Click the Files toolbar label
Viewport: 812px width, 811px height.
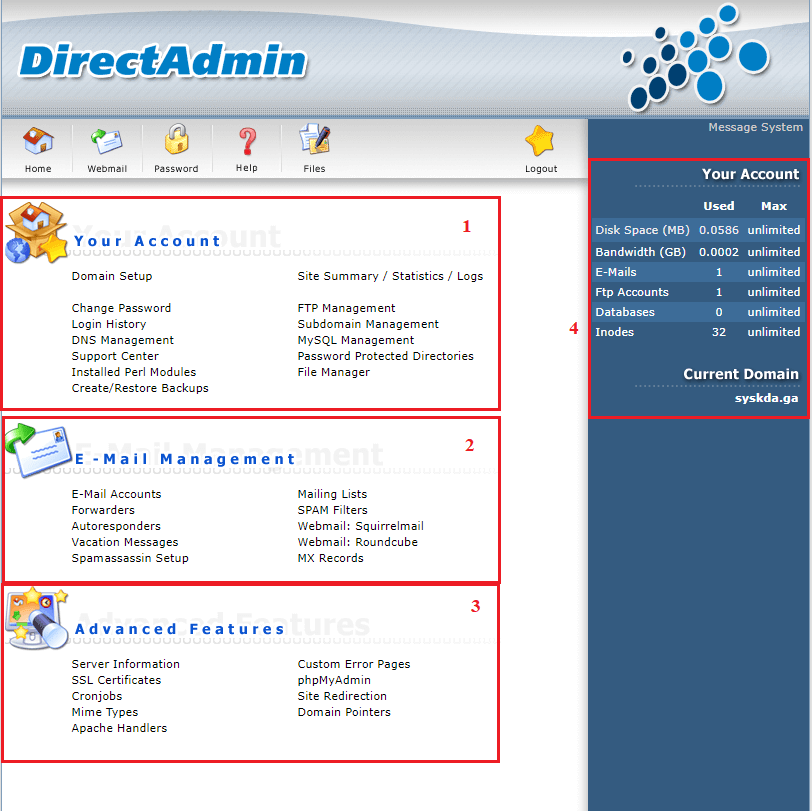coord(314,169)
